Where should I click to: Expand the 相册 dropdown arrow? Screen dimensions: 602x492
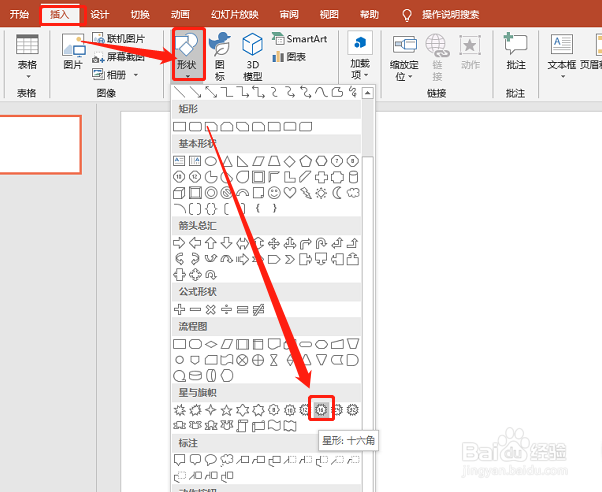tap(136, 75)
